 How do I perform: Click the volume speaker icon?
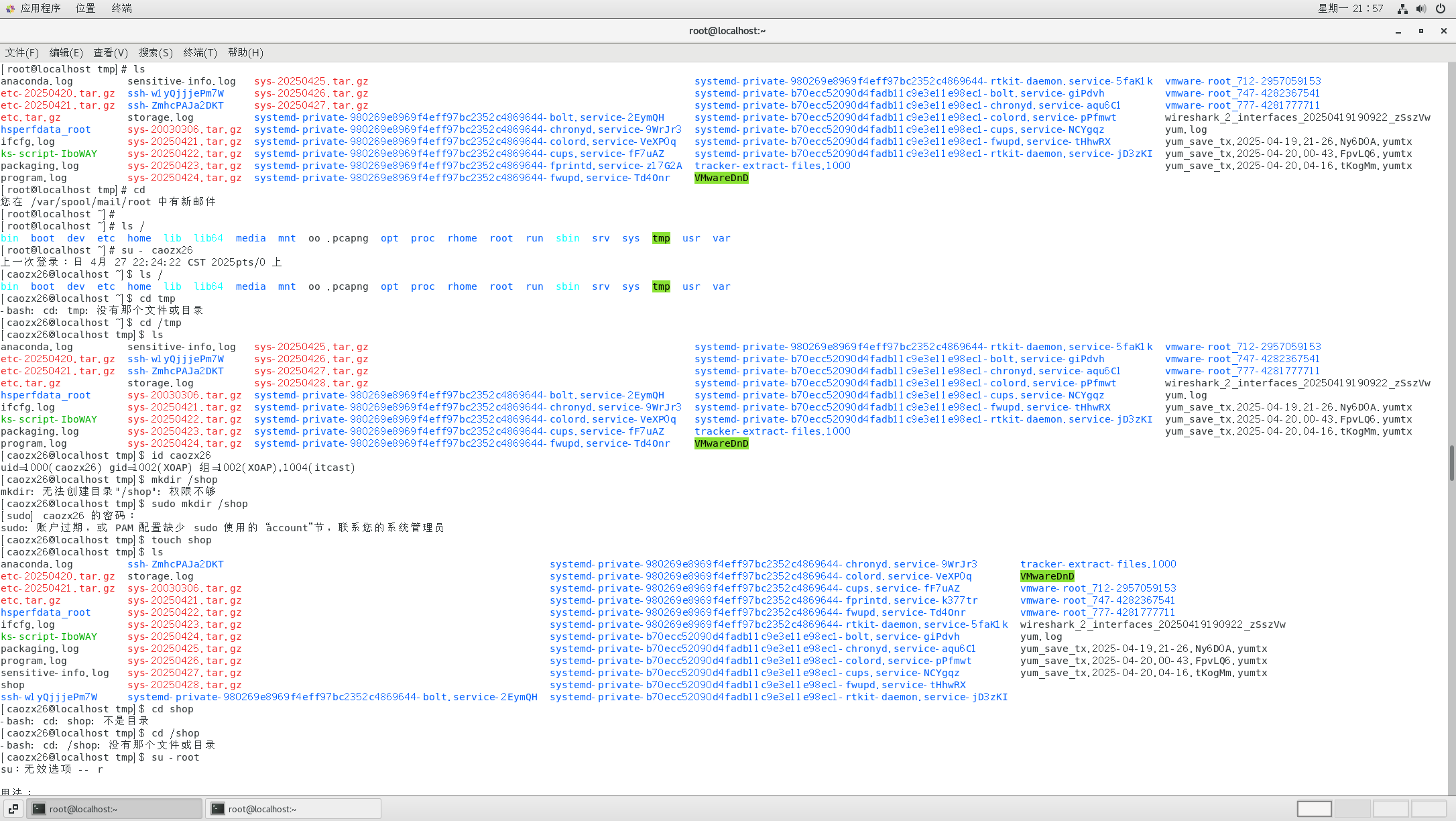1420,9
